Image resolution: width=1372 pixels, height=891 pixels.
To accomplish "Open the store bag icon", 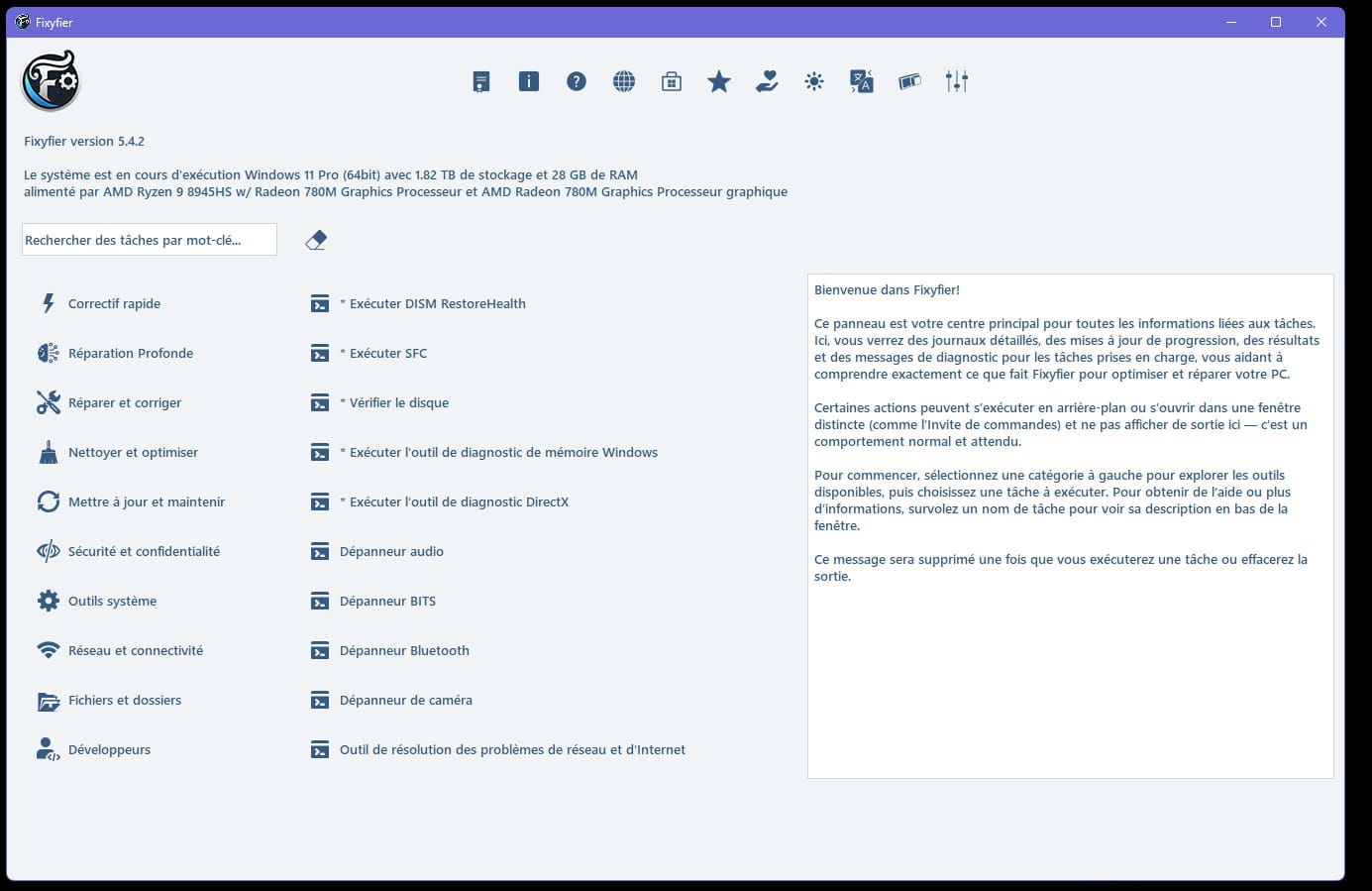I will 672,81.
